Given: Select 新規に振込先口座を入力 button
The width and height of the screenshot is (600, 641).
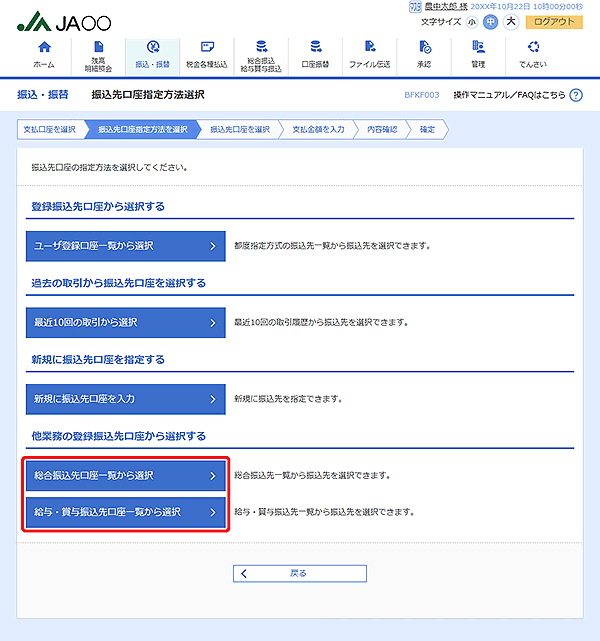Looking at the screenshot, I should tap(125, 399).
